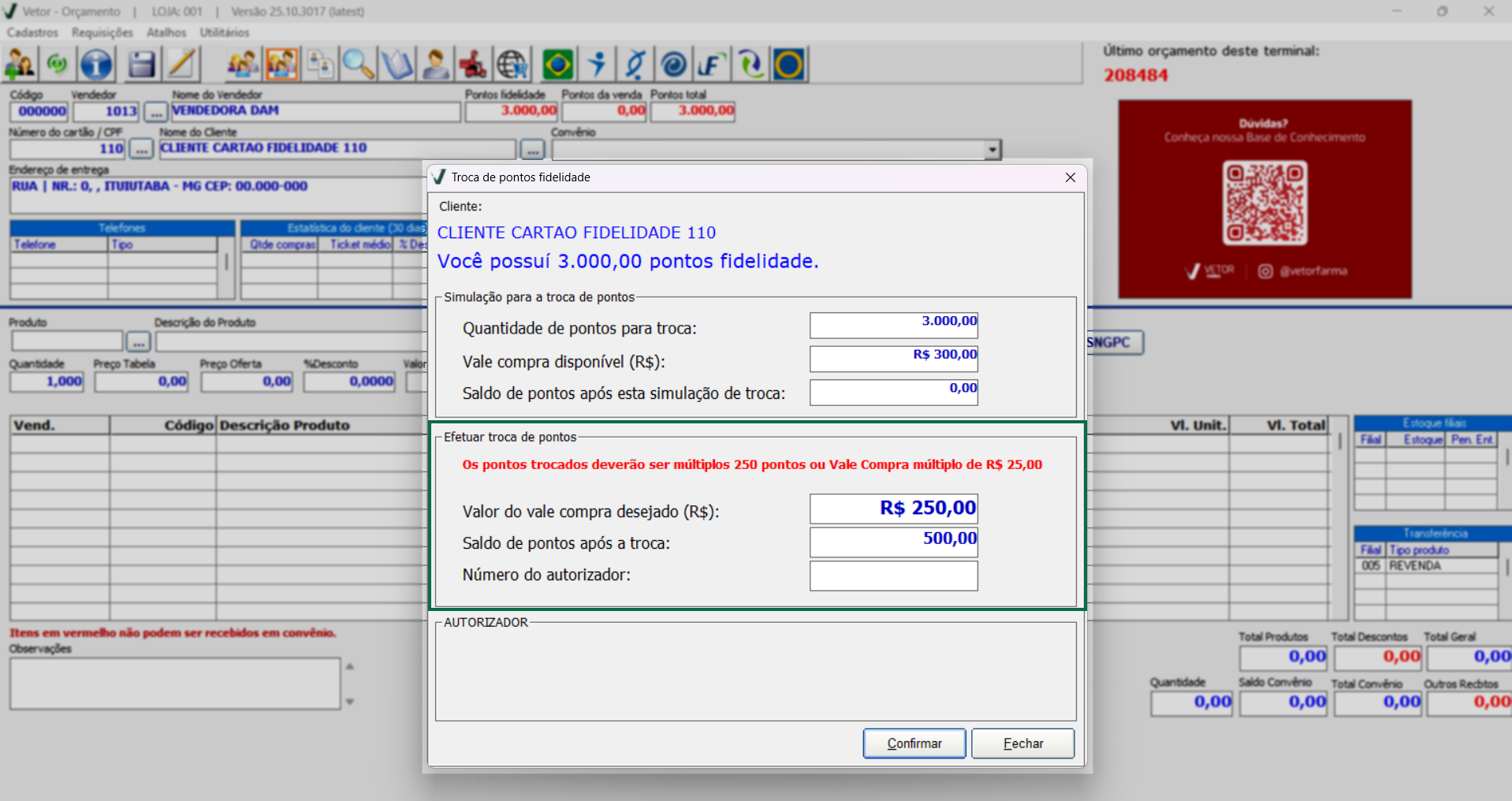
Task: Click the Confirmar button
Action: pyautogui.click(x=914, y=743)
